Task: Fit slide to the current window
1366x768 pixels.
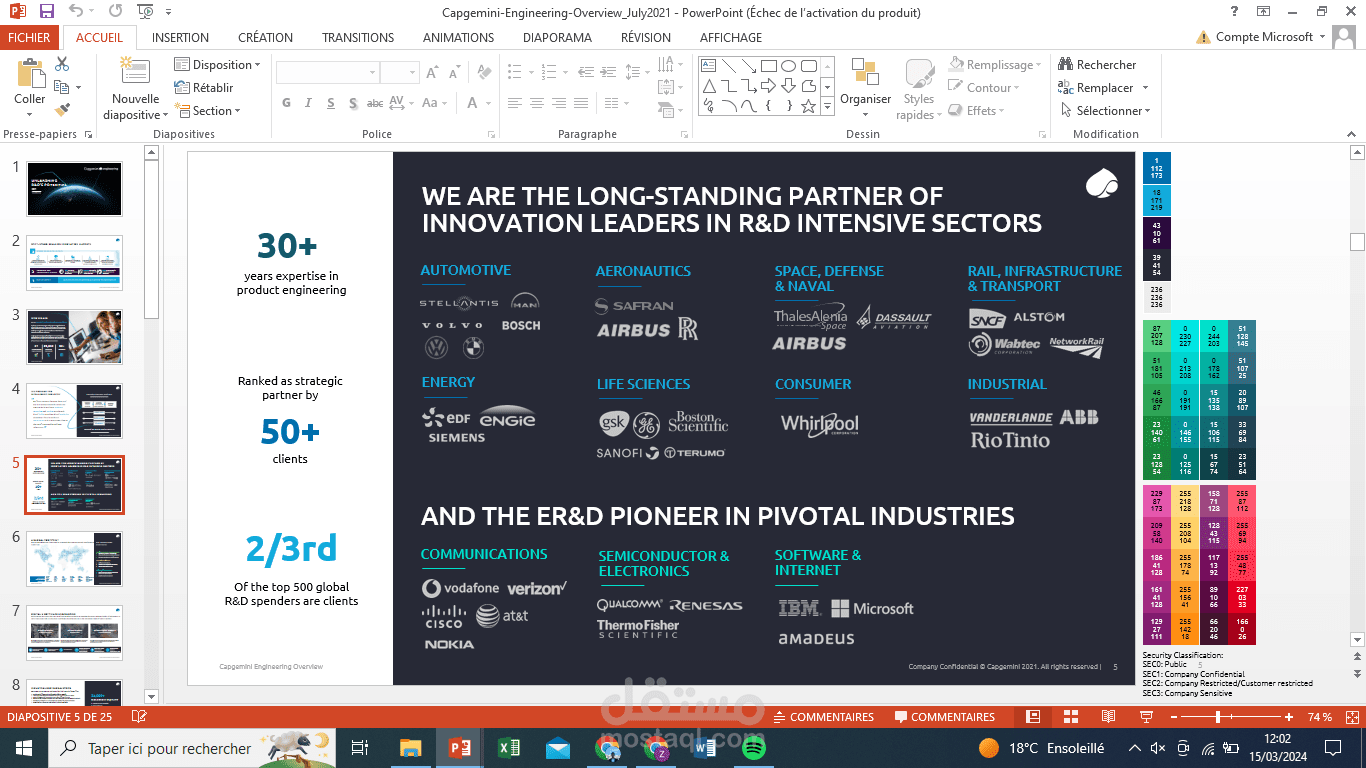Action: [x=1350, y=717]
